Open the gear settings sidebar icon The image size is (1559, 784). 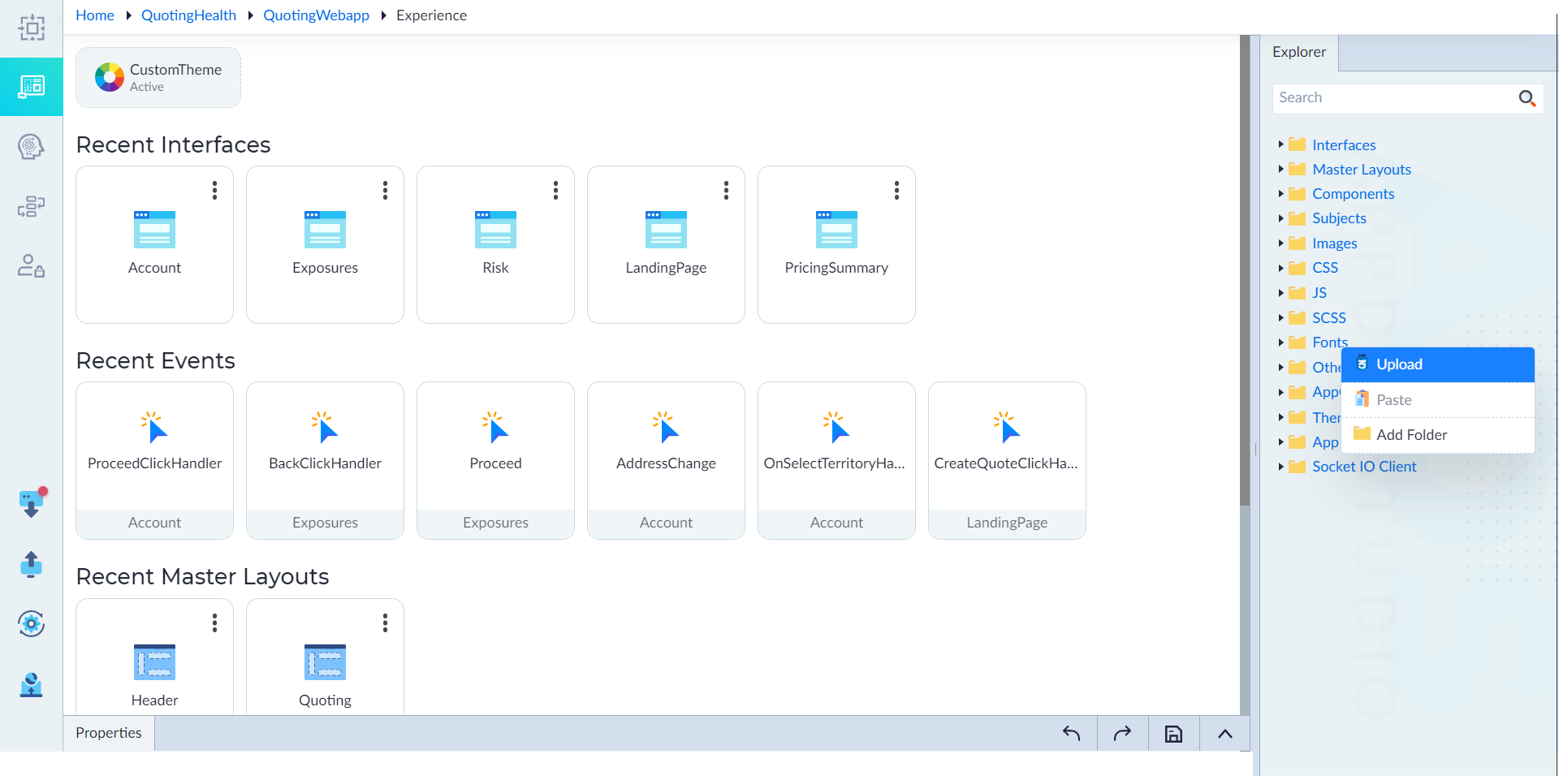tap(31, 624)
